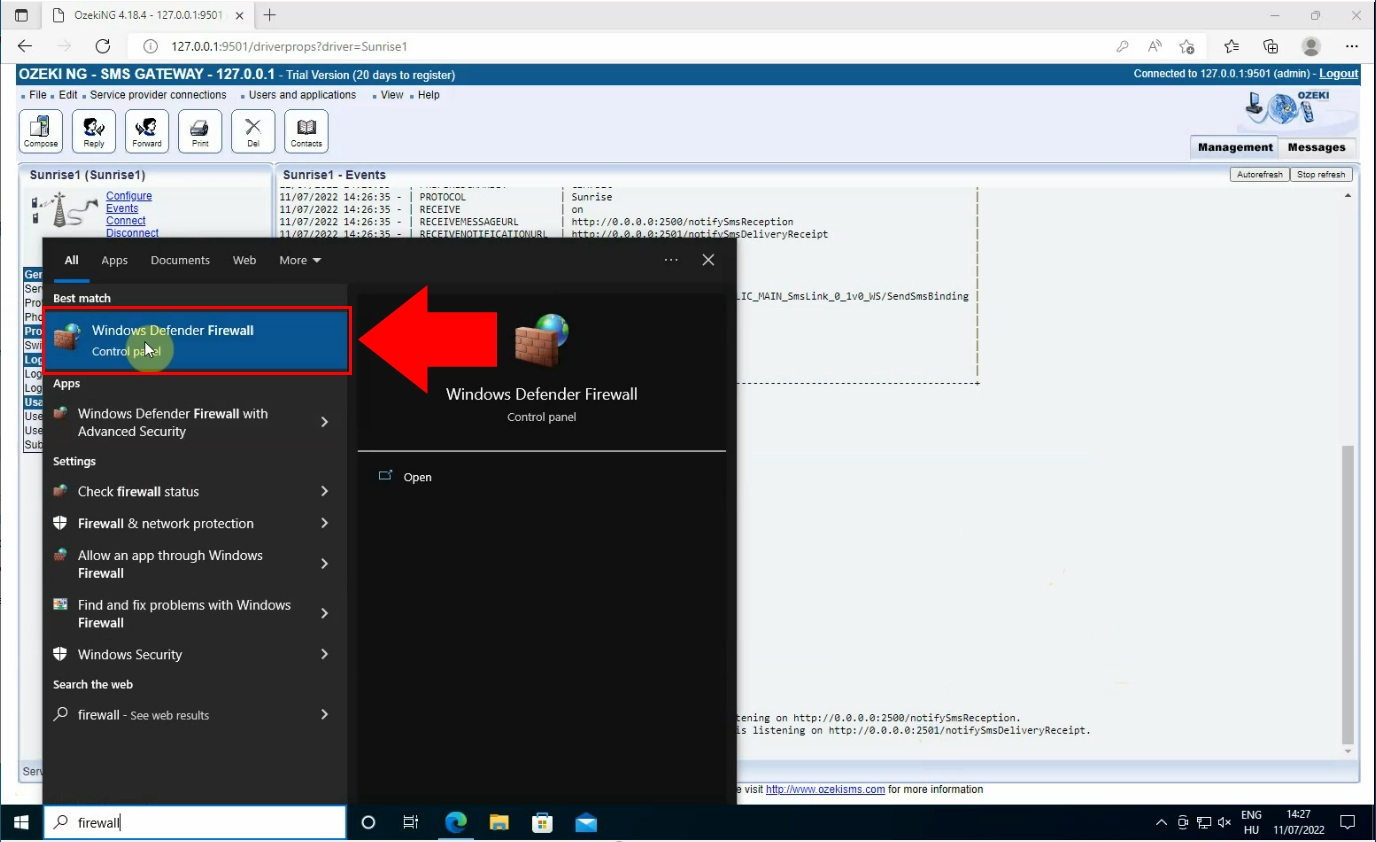Close the Windows search panel
Image resolution: width=1376 pixels, height=842 pixels.
(708, 260)
